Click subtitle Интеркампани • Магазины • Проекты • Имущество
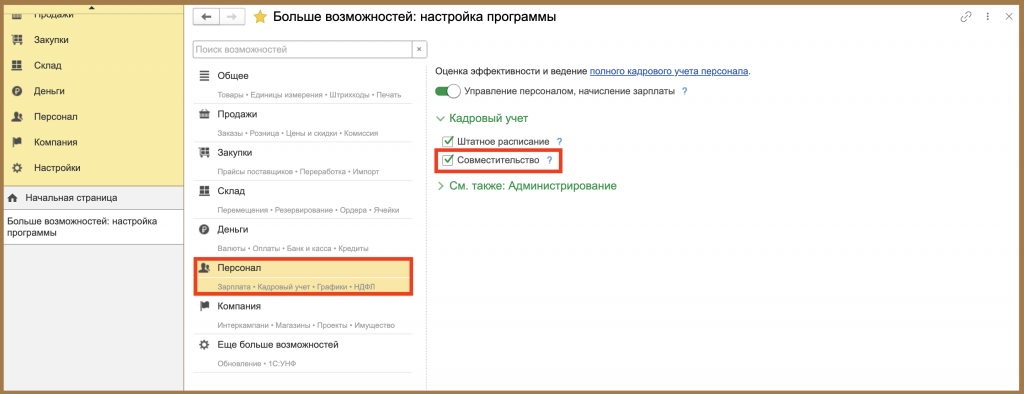The image size is (1024, 394). coord(306,325)
